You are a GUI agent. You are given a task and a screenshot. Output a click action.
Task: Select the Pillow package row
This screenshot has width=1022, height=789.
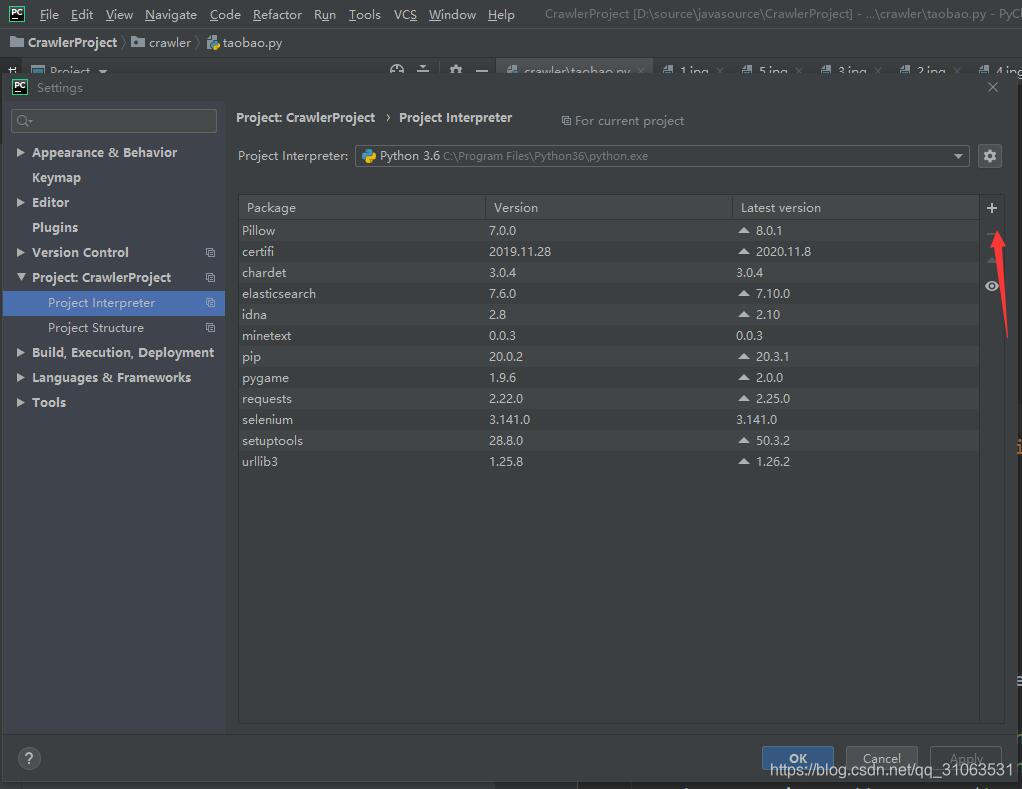(x=608, y=231)
